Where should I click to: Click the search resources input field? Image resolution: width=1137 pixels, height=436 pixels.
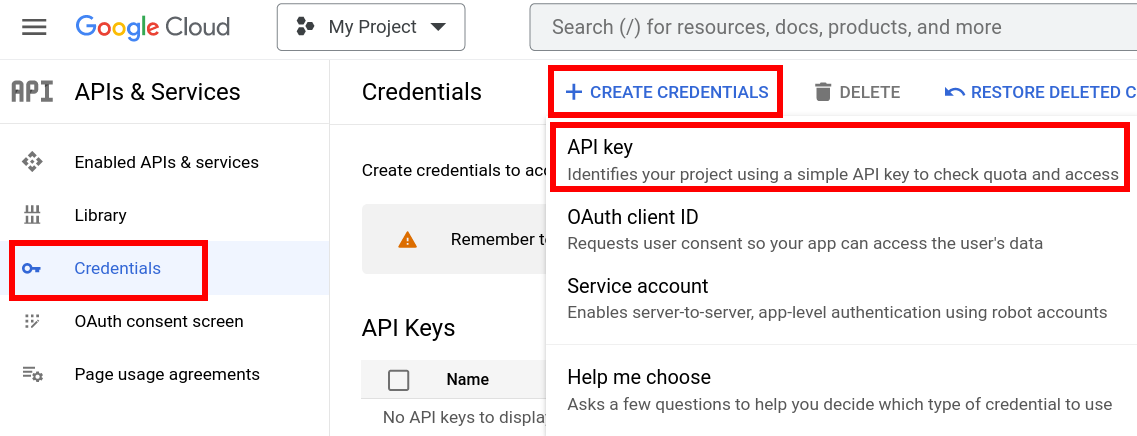pos(833,28)
